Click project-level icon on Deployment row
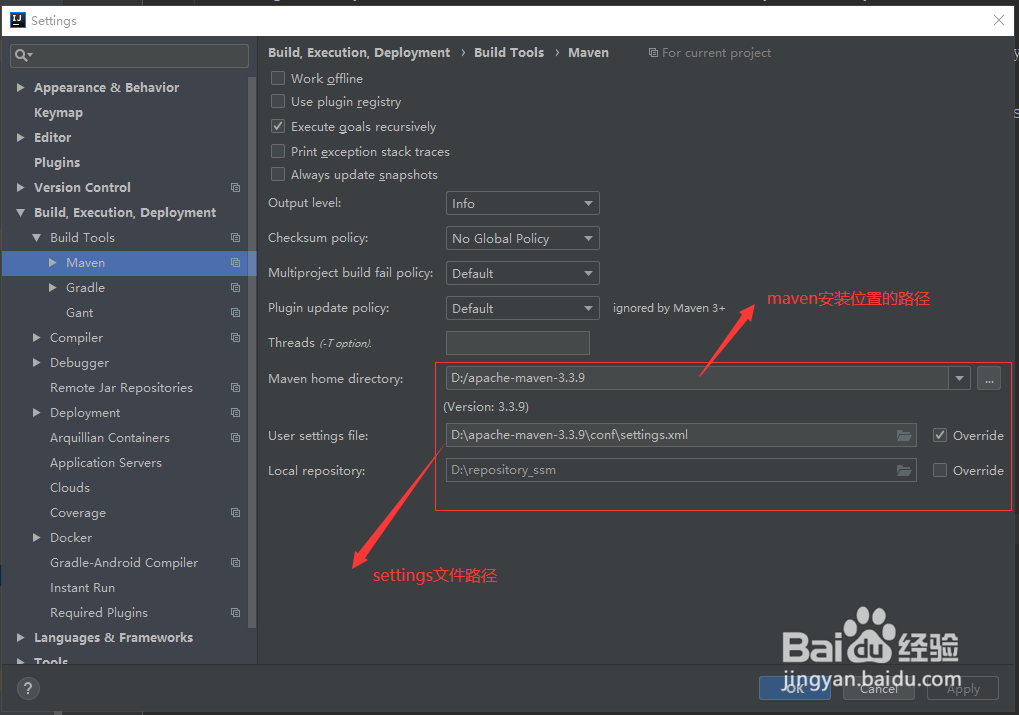This screenshot has height=715, width=1019. pos(235,413)
